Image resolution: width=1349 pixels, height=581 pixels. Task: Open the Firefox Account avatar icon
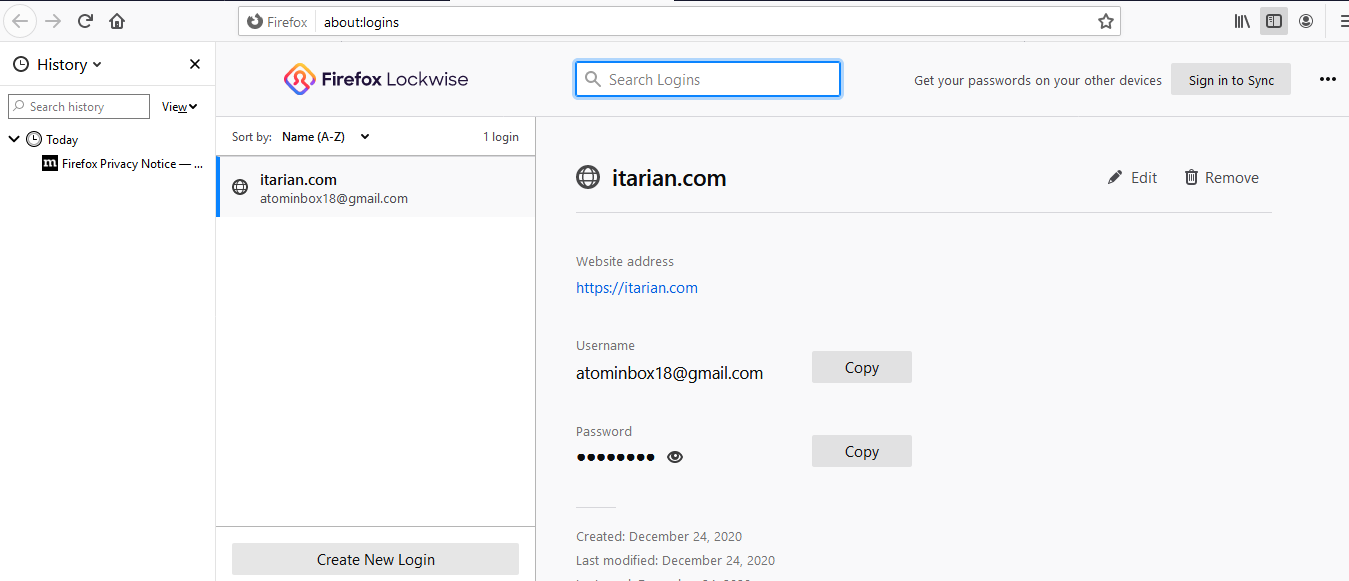click(x=1306, y=21)
